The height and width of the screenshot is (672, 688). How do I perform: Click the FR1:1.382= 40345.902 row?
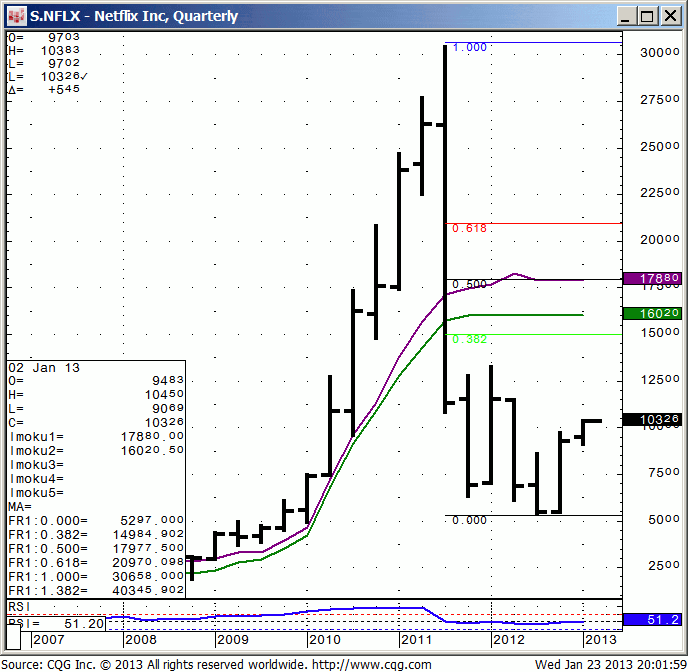point(96,590)
